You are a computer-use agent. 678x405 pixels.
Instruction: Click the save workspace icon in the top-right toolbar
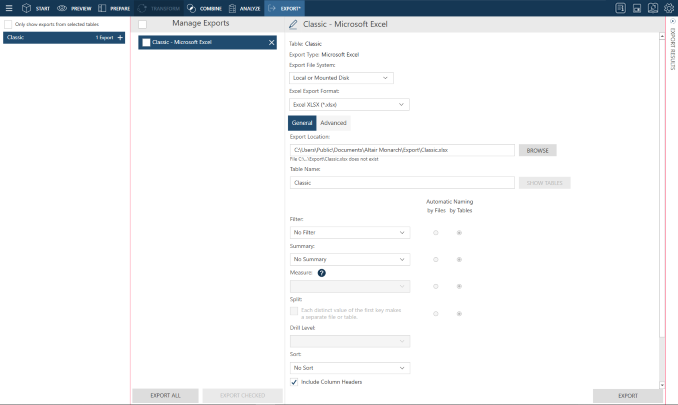tap(637, 8)
